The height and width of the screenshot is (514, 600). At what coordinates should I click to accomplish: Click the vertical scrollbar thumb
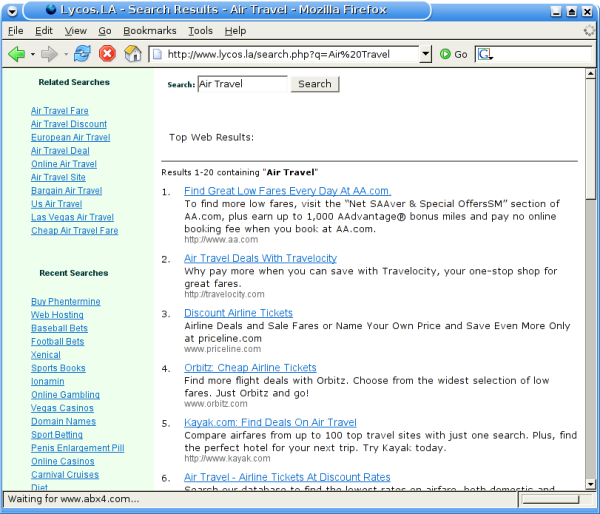(590, 139)
